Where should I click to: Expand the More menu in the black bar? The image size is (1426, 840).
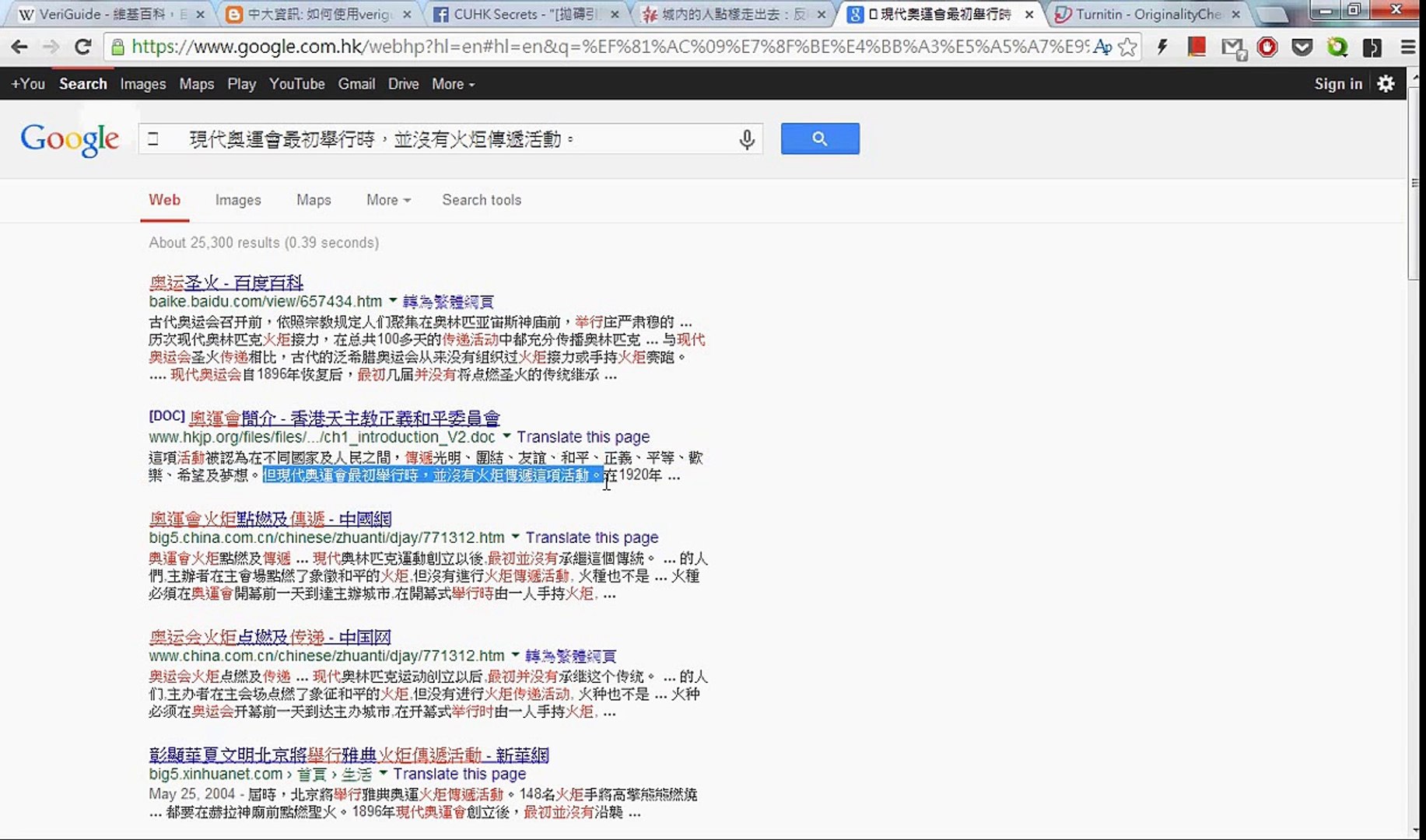click(x=454, y=84)
